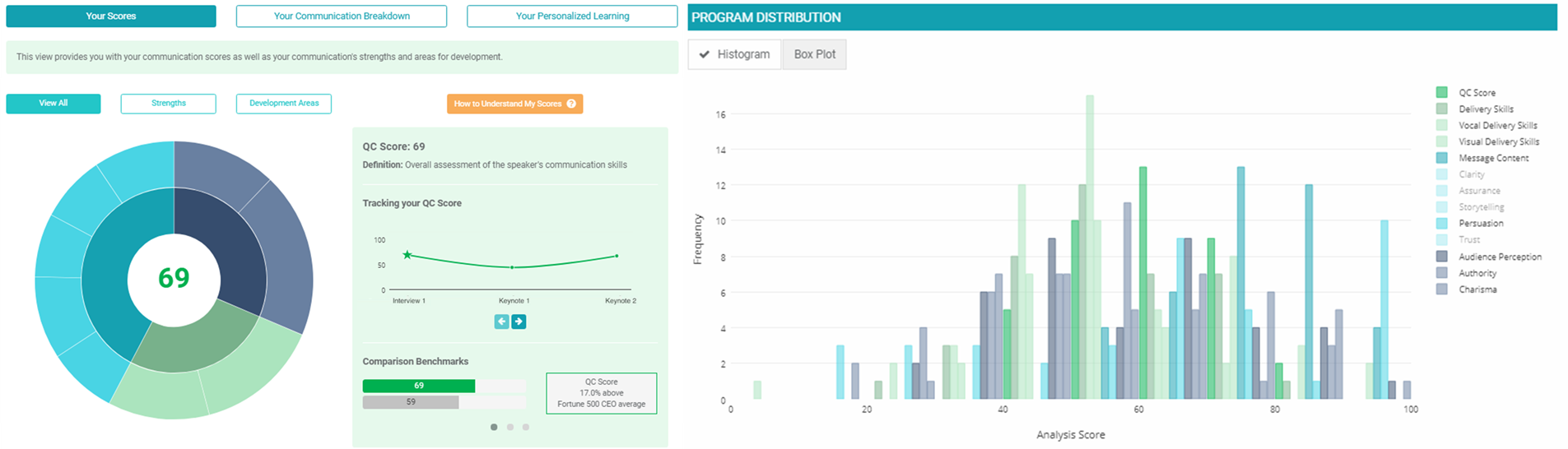Click the right arrow under the tracking chart

click(x=519, y=322)
